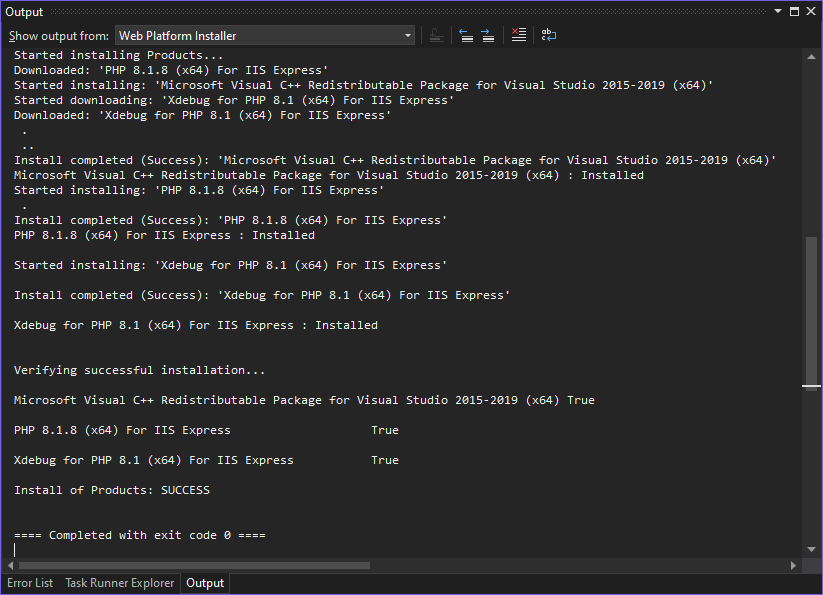The width and height of the screenshot is (823, 595).
Task: Click "Install completed (Success): 'PHP 8.1.8 (x64) For IIS Express'" line
Action: 230,220
